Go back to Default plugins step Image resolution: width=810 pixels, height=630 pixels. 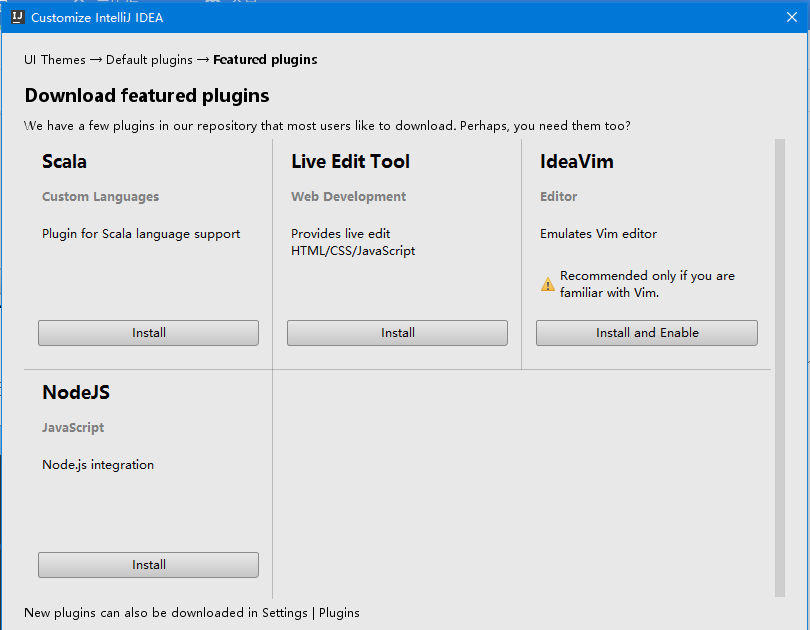point(149,60)
